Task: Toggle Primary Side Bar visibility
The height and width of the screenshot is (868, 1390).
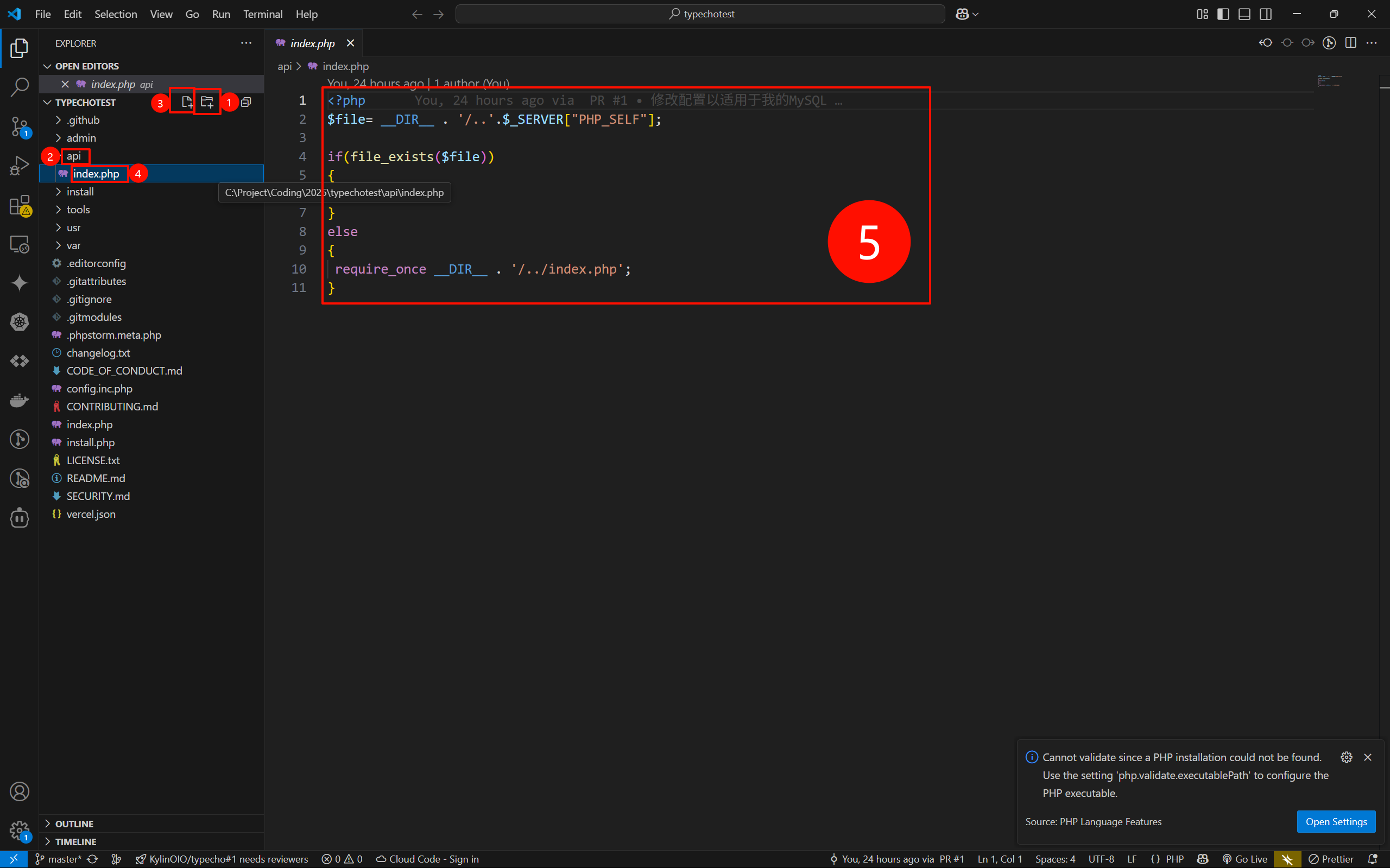Action: point(1223,14)
